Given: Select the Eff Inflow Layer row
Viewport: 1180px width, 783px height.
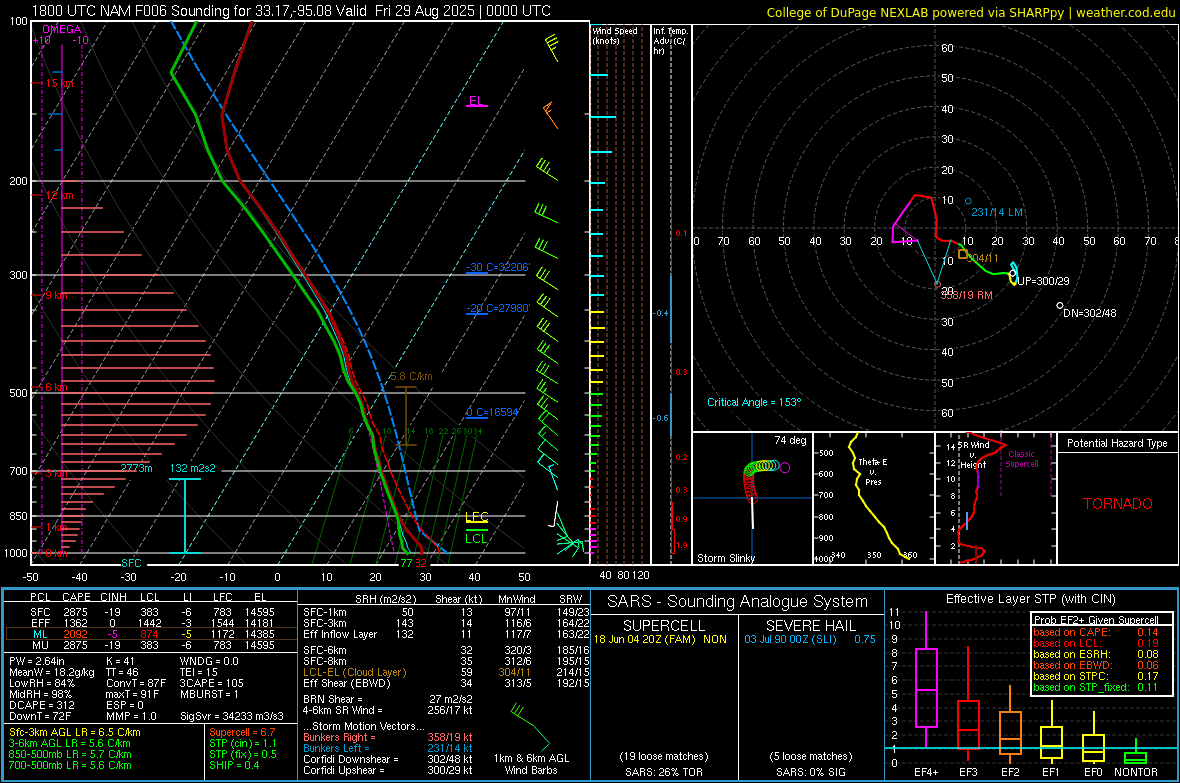Looking at the screenshot, I should (x=446, y=634).
